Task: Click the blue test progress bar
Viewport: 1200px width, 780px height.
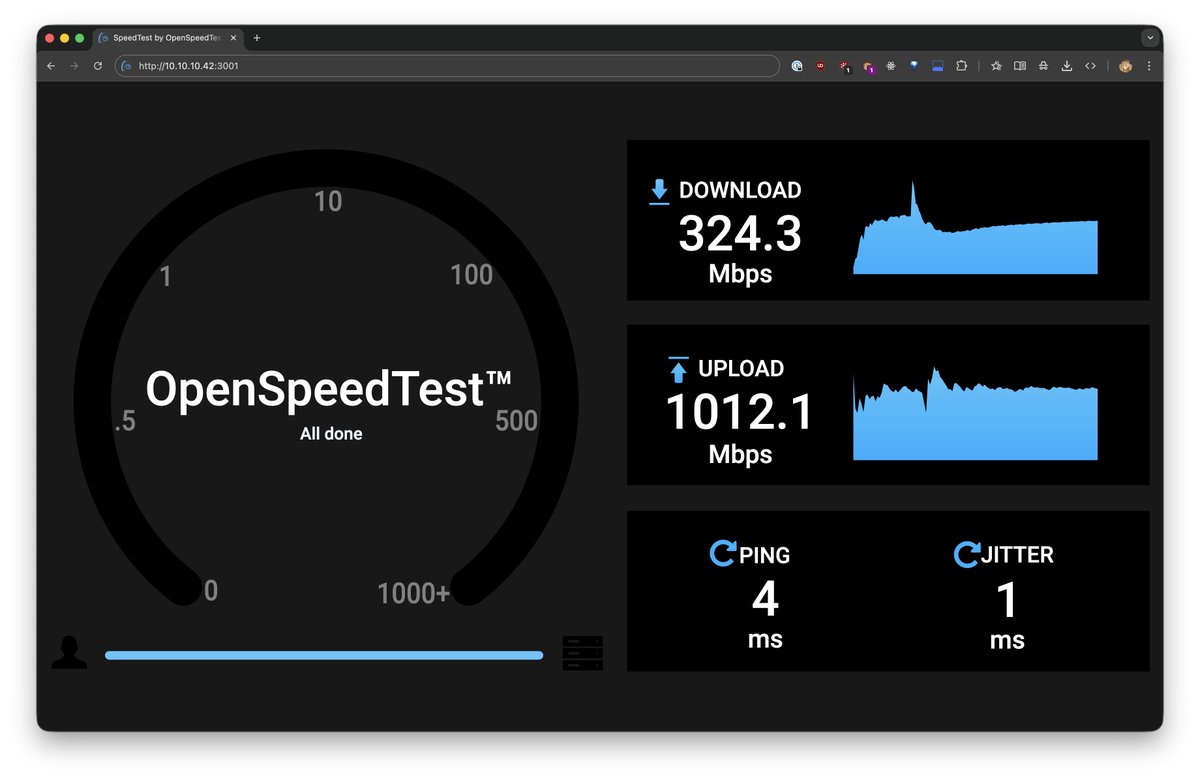Action: pyautogui.click(x=324, y=656)
